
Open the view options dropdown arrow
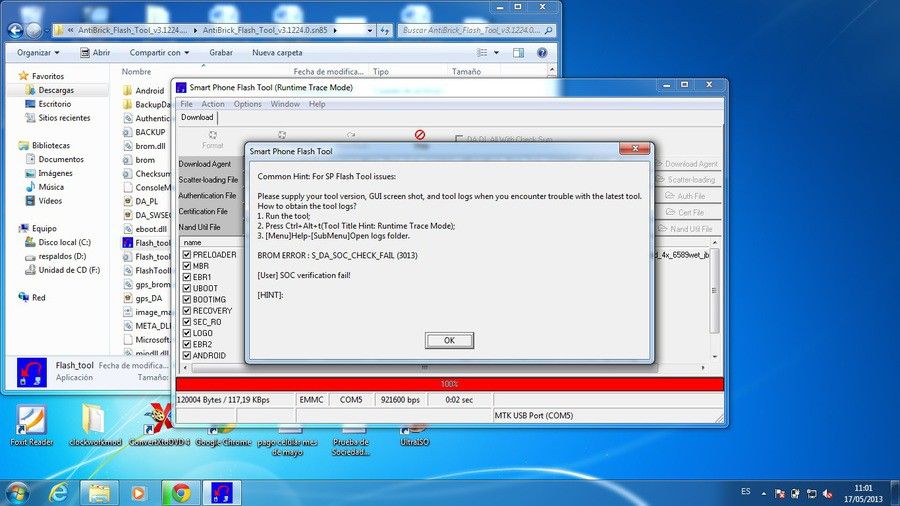pyautogui.click(x=496, y=52)
